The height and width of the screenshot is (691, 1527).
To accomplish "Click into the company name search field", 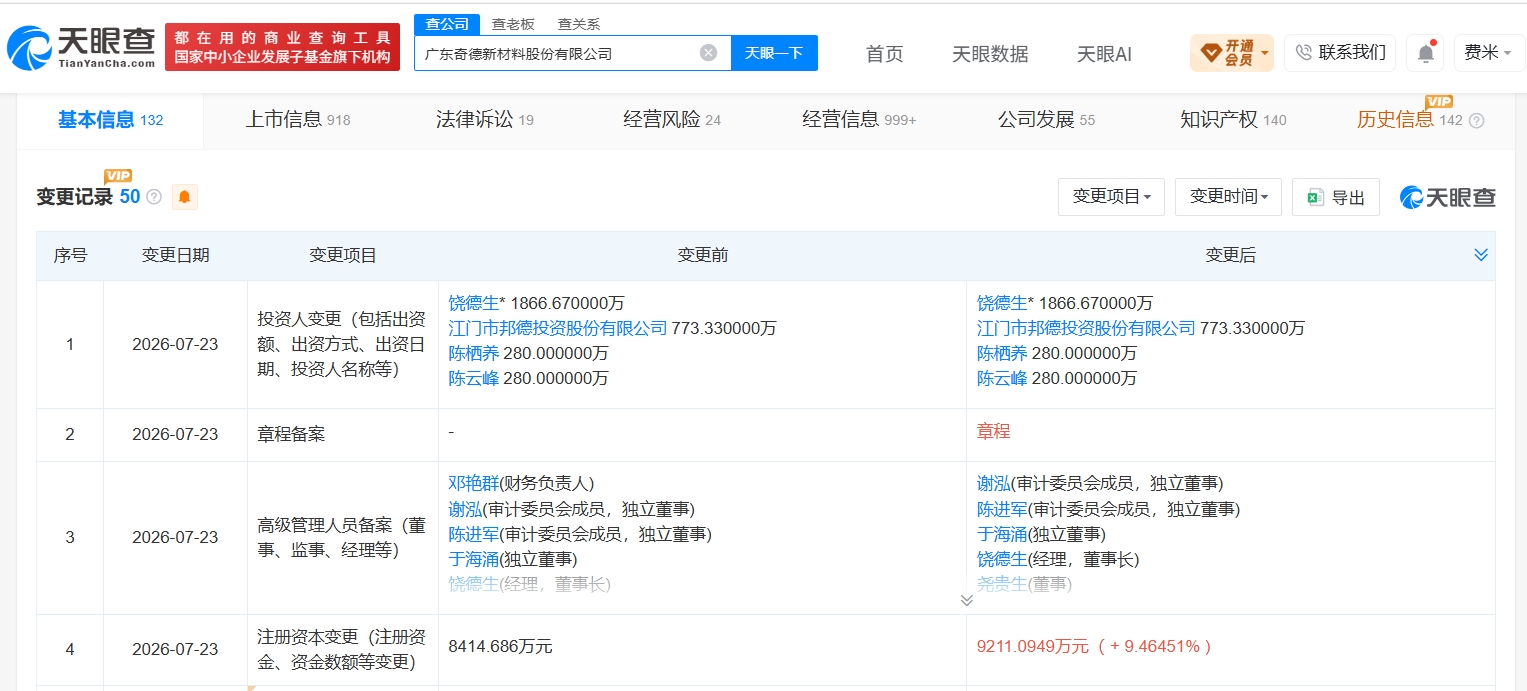I will (x=558, y=53).
